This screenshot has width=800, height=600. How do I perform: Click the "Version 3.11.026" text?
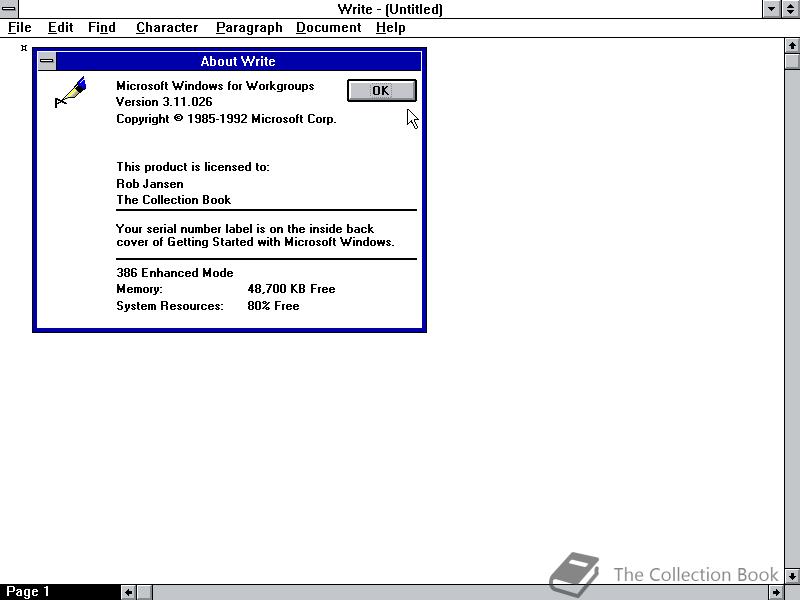pyautogui.click(x=164, y=102)
